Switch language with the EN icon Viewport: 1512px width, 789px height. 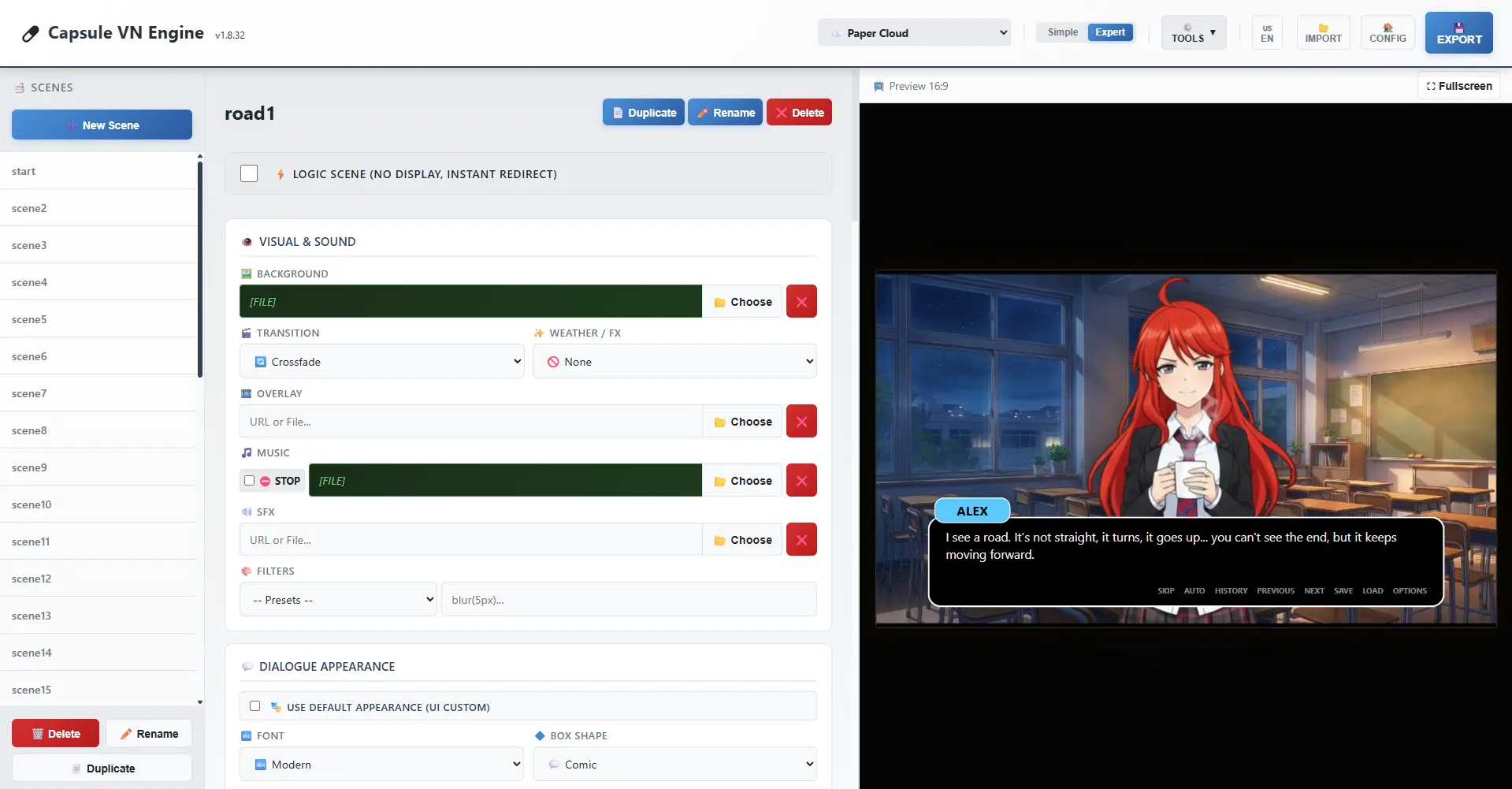click(x=1266, y=33)
